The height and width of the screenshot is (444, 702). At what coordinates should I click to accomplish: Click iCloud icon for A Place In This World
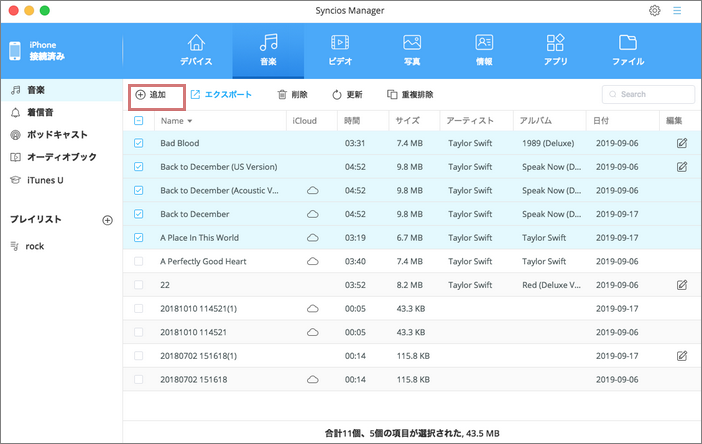coord(312,238)
